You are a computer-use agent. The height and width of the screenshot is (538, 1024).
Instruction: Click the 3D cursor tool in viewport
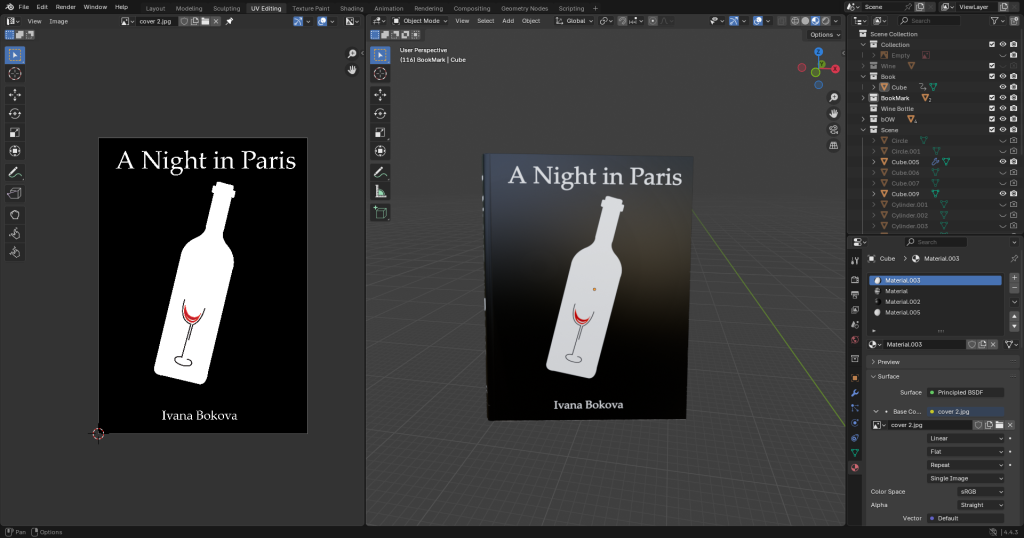pyautogui.click(x=380, y=74)
